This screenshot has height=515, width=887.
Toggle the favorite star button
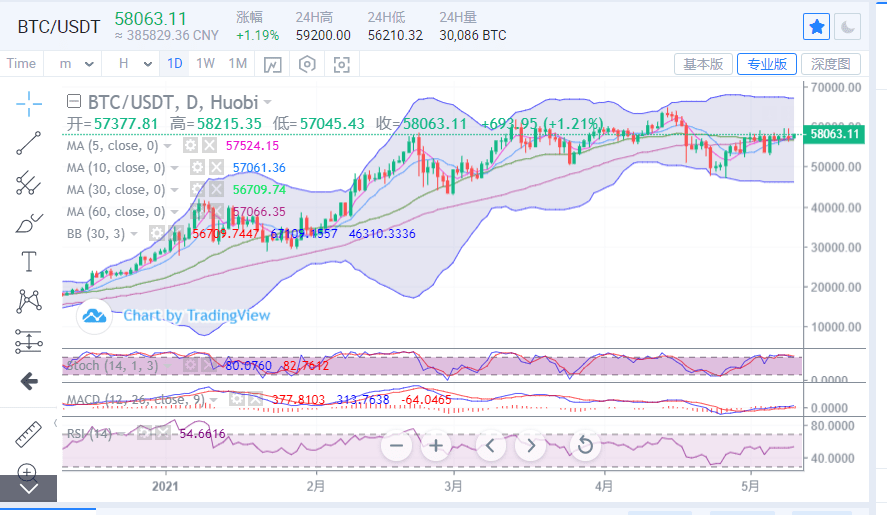[x=816, y=27]
